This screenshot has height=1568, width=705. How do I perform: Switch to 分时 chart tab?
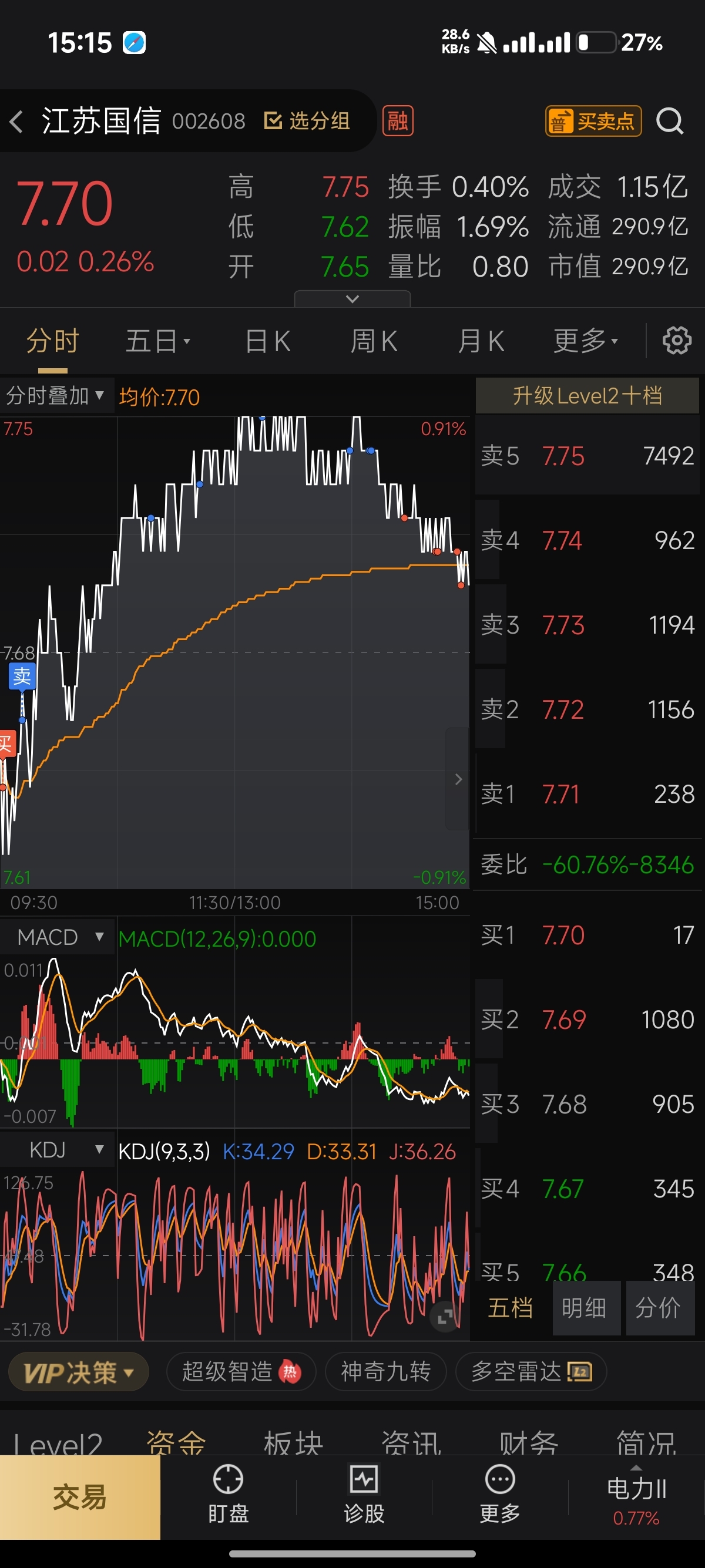[53, 341]
